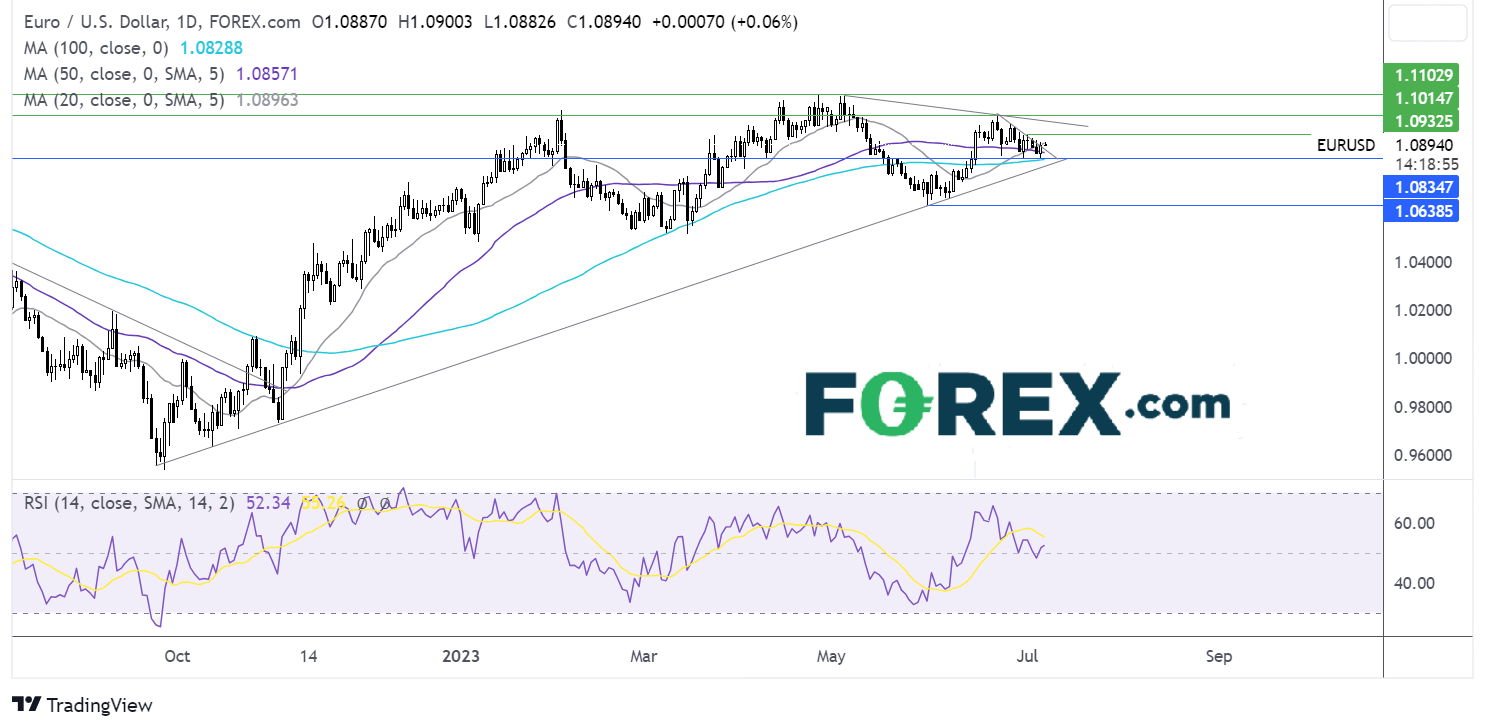The width and height of the screenshot is (1488, 728).
Task: Click the May label on time axis
Action: pyautogui.click(x=831, y=657)
